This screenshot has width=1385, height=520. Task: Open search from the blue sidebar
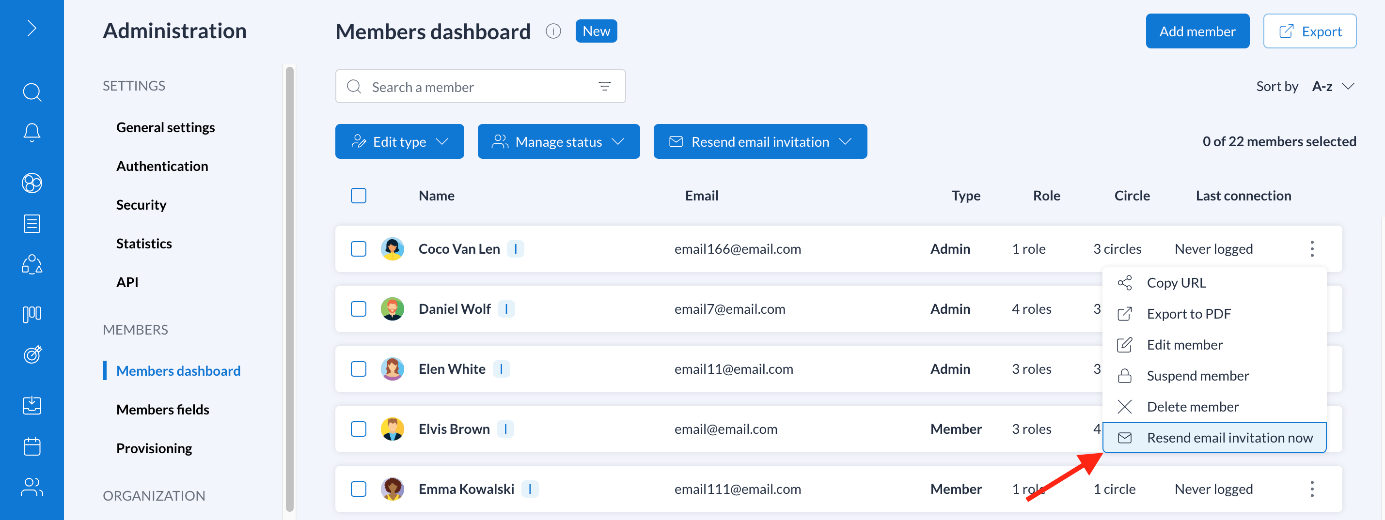coord(32,92)
